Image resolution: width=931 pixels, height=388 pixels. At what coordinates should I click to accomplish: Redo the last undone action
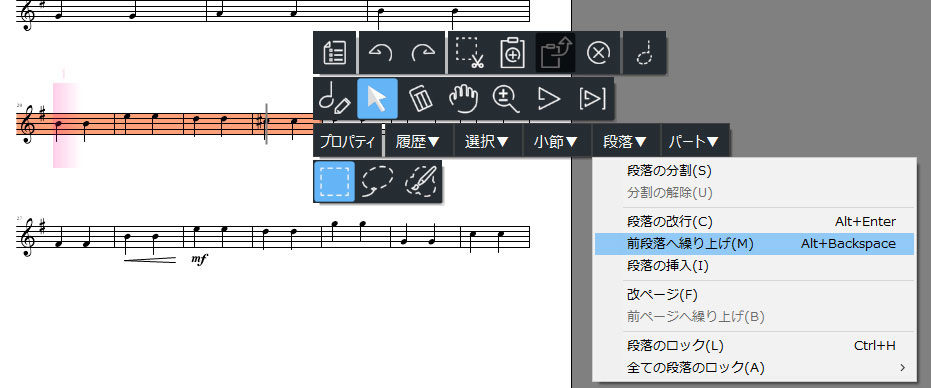[x=423, y=53]
